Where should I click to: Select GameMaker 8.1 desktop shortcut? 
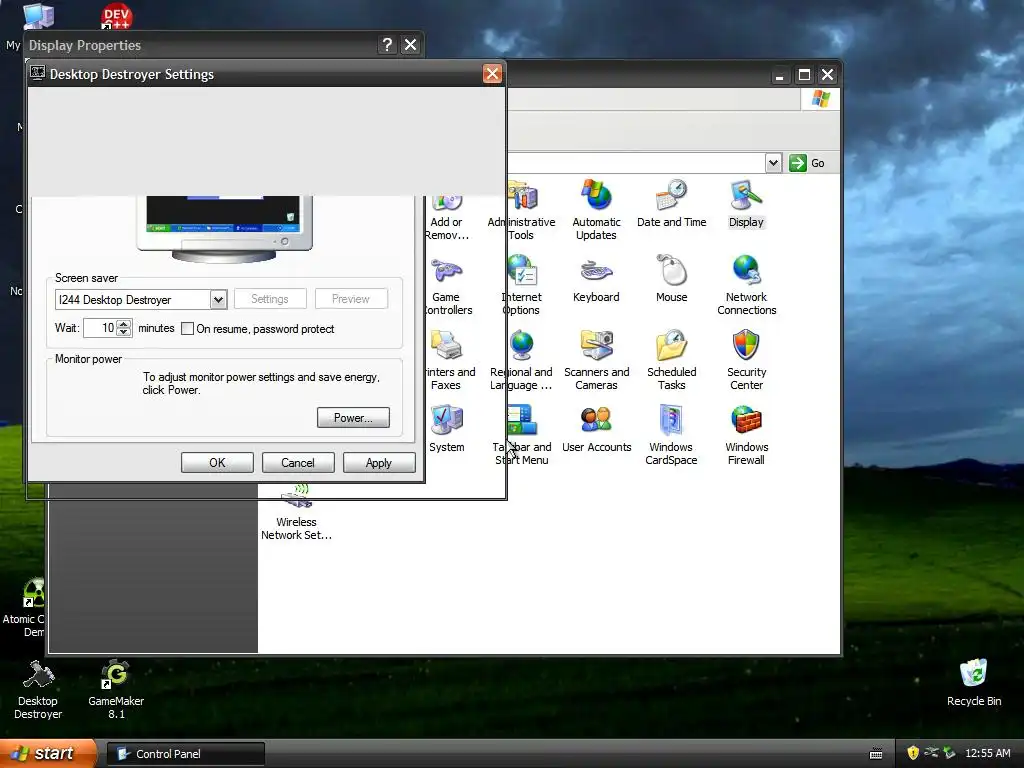(x=116, y=690)
